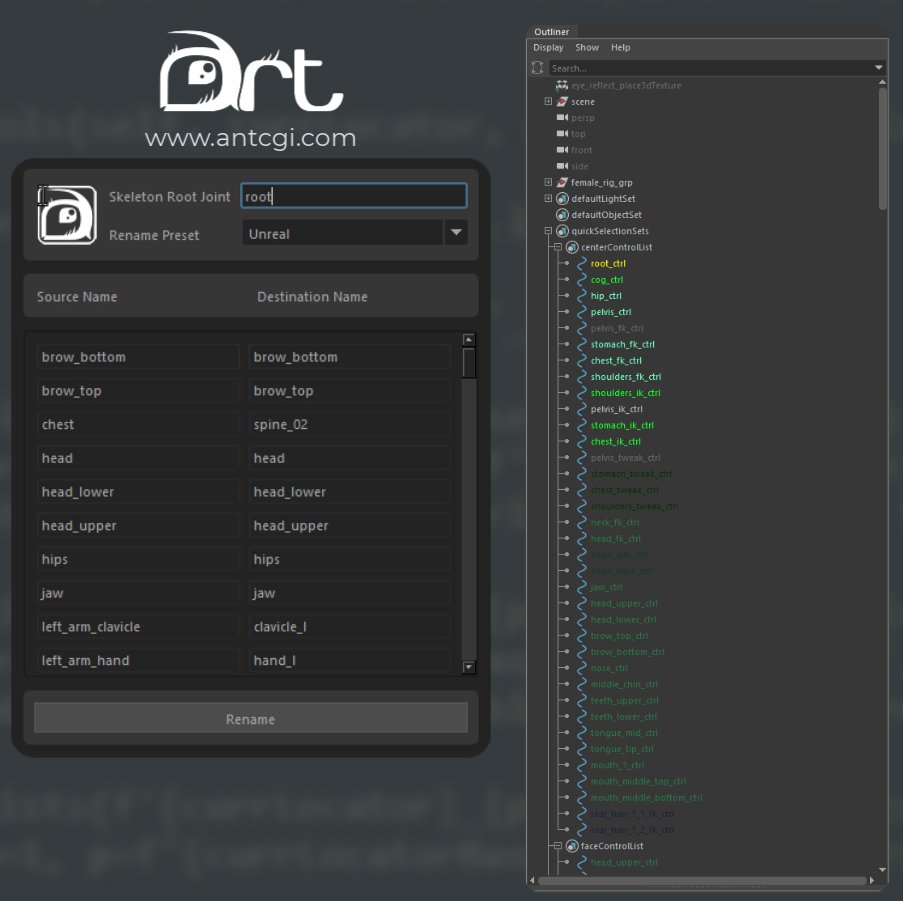
Task: Click the Rename button
Action: 251,718
